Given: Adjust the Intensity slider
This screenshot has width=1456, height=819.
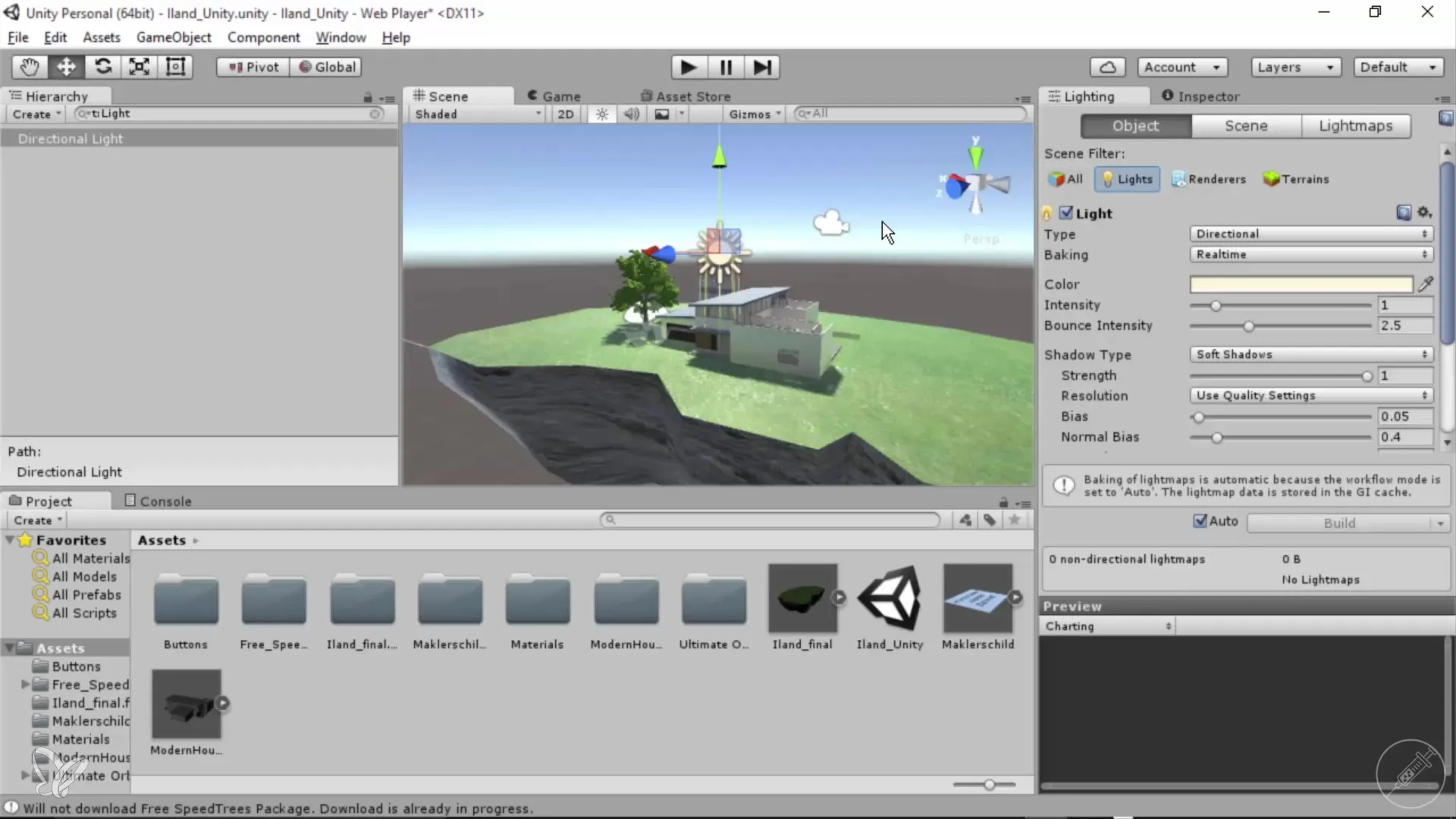Looking at the screenshot, I should pyautogui.click(x=1281, y=306).
